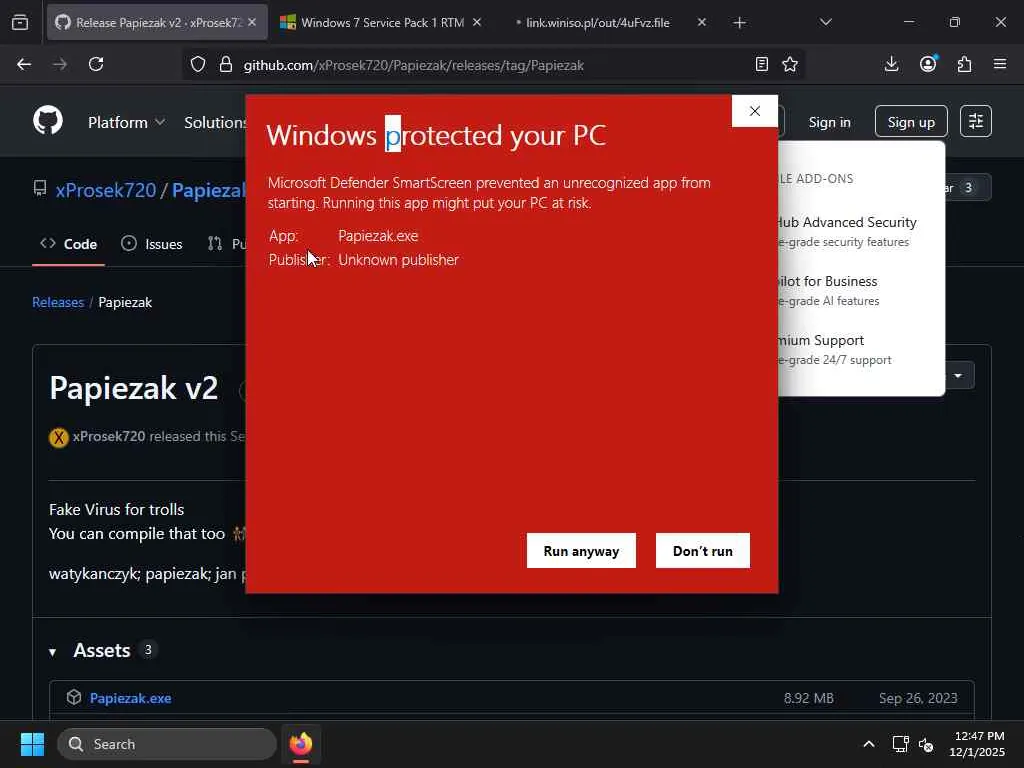The width and height of the screenshot is (1024, 768).
Task: Click the Papiezak v2 release title
Action: (x=134, y=388)
